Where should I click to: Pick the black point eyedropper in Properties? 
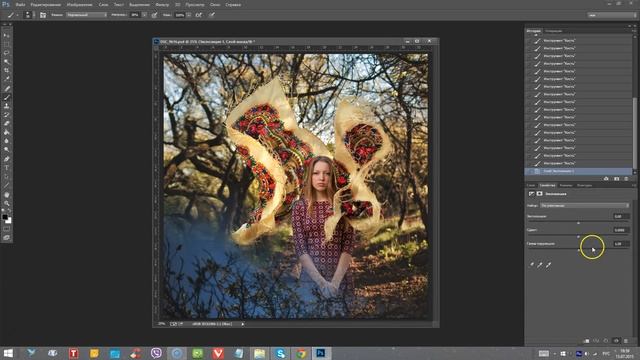[x=531, y=265]
